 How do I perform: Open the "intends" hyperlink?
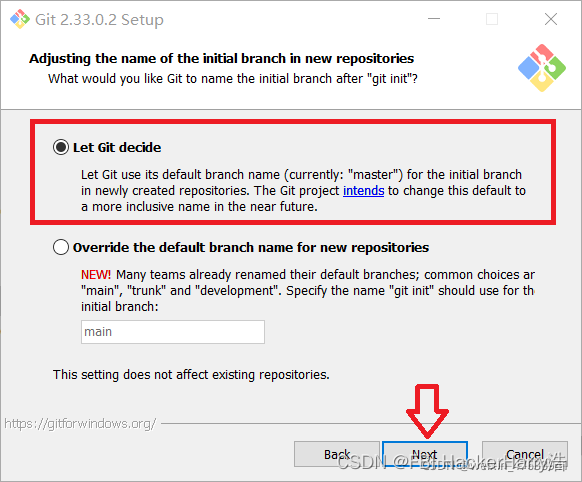click(363, 191)
